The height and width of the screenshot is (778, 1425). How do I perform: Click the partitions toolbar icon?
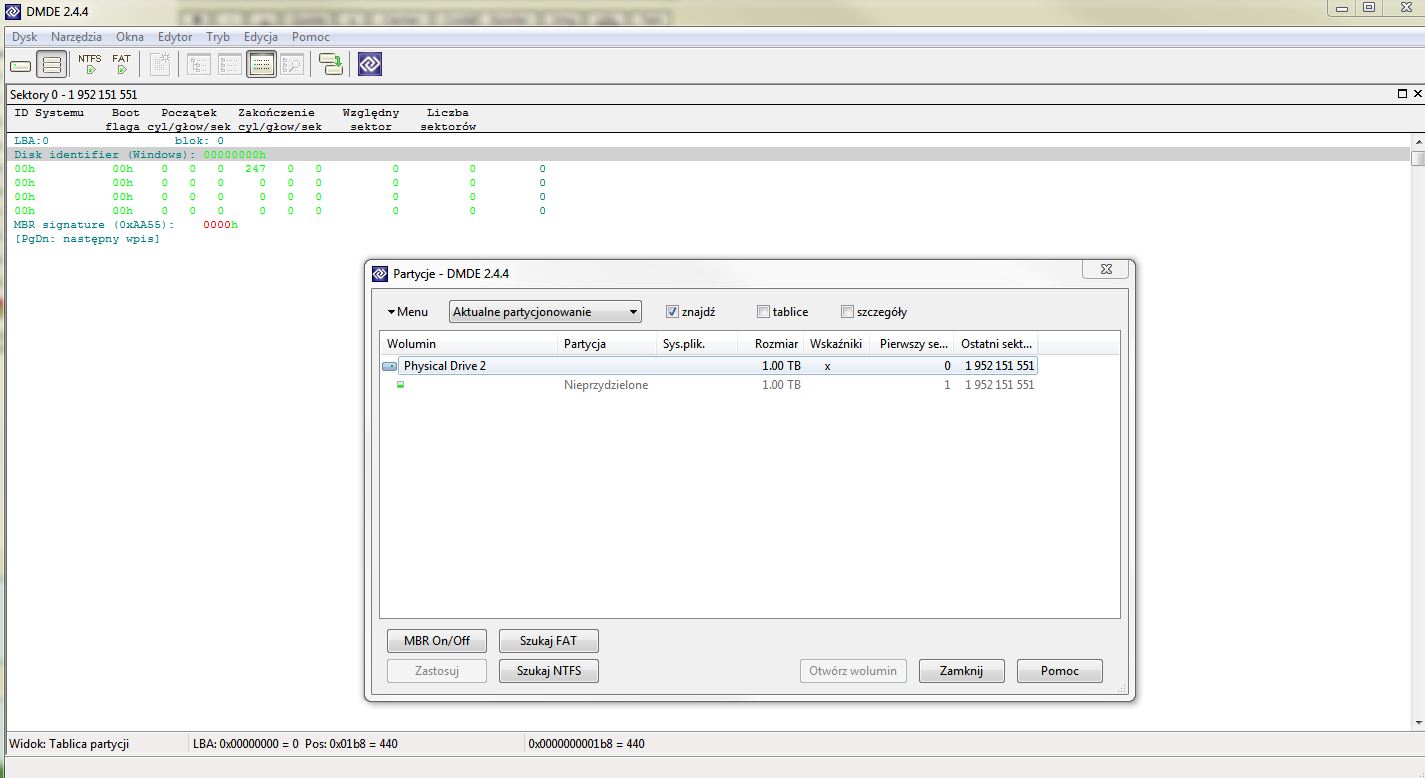click(x=52, y=65)
